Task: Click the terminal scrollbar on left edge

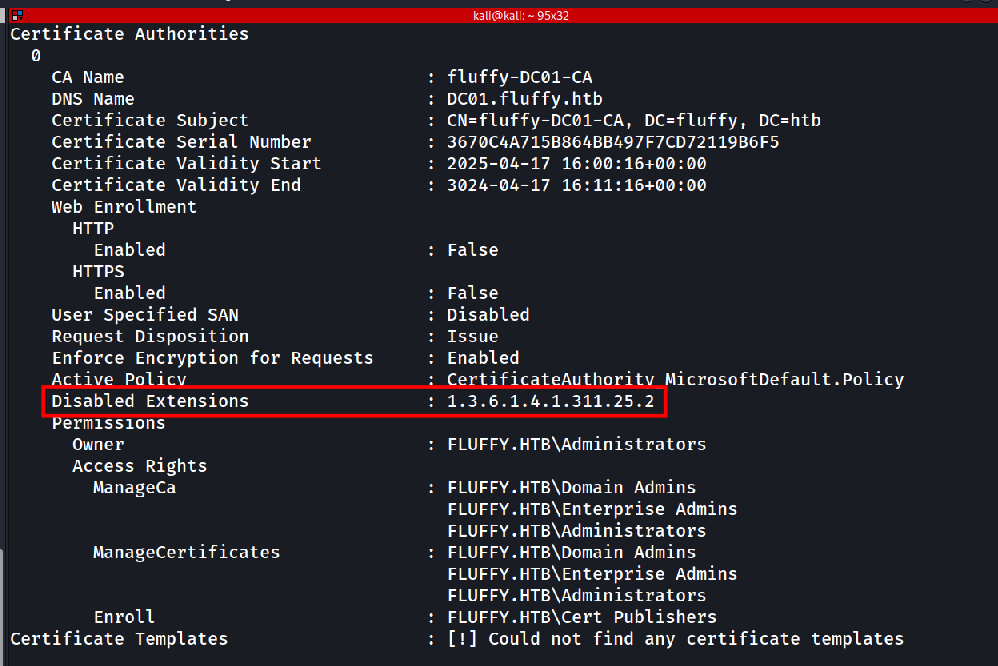Action: [x=3, y=605]
